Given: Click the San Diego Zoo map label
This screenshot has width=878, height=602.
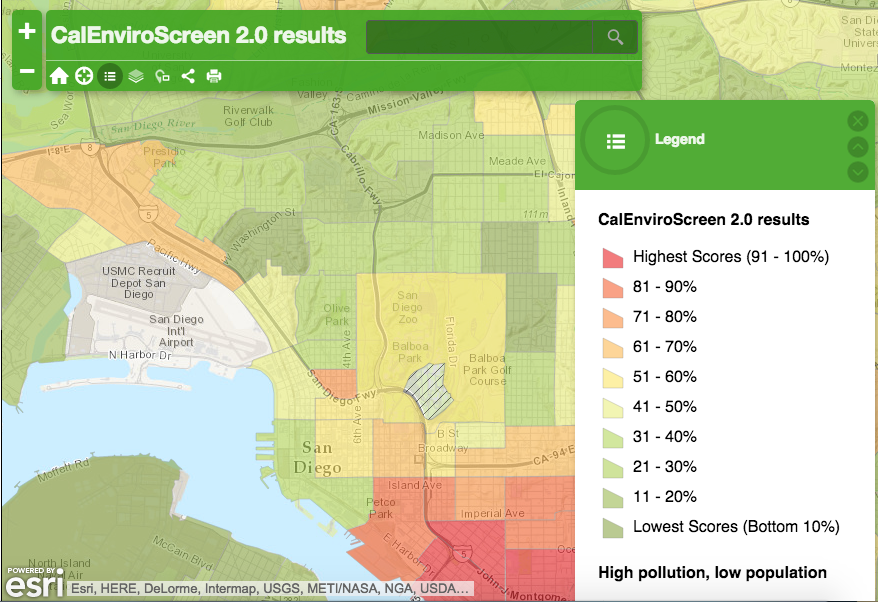Looking at the screenshot, I should (x=407, y=307).
